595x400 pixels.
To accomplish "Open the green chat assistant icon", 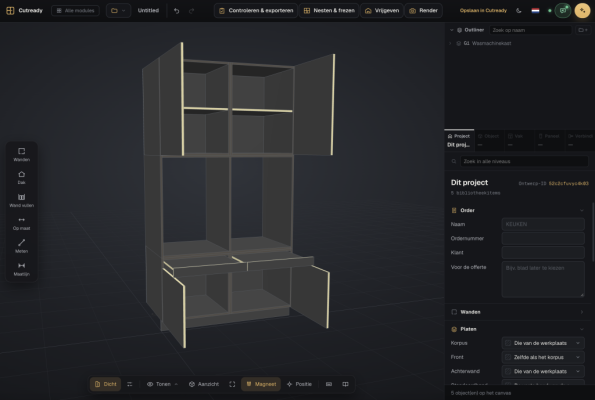I will pos(563,11).
